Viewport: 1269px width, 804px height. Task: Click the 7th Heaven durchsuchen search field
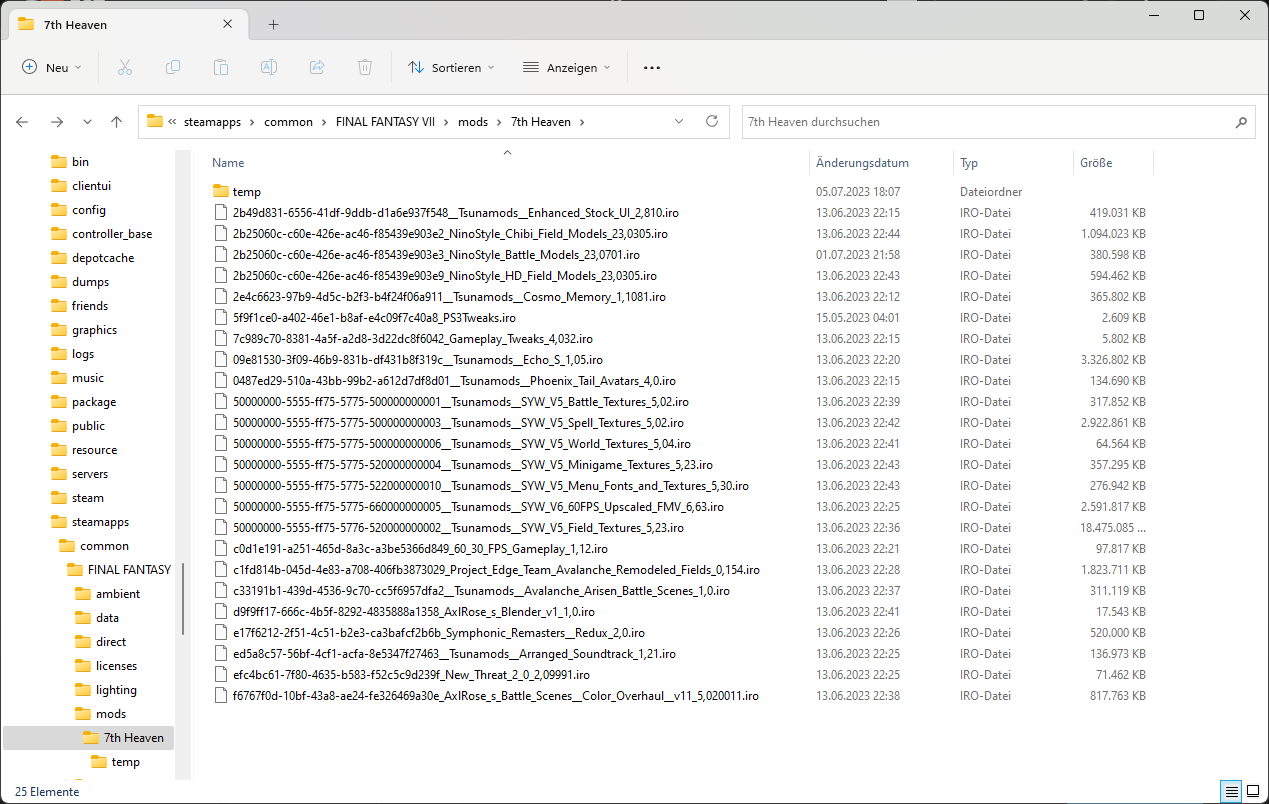986,122
